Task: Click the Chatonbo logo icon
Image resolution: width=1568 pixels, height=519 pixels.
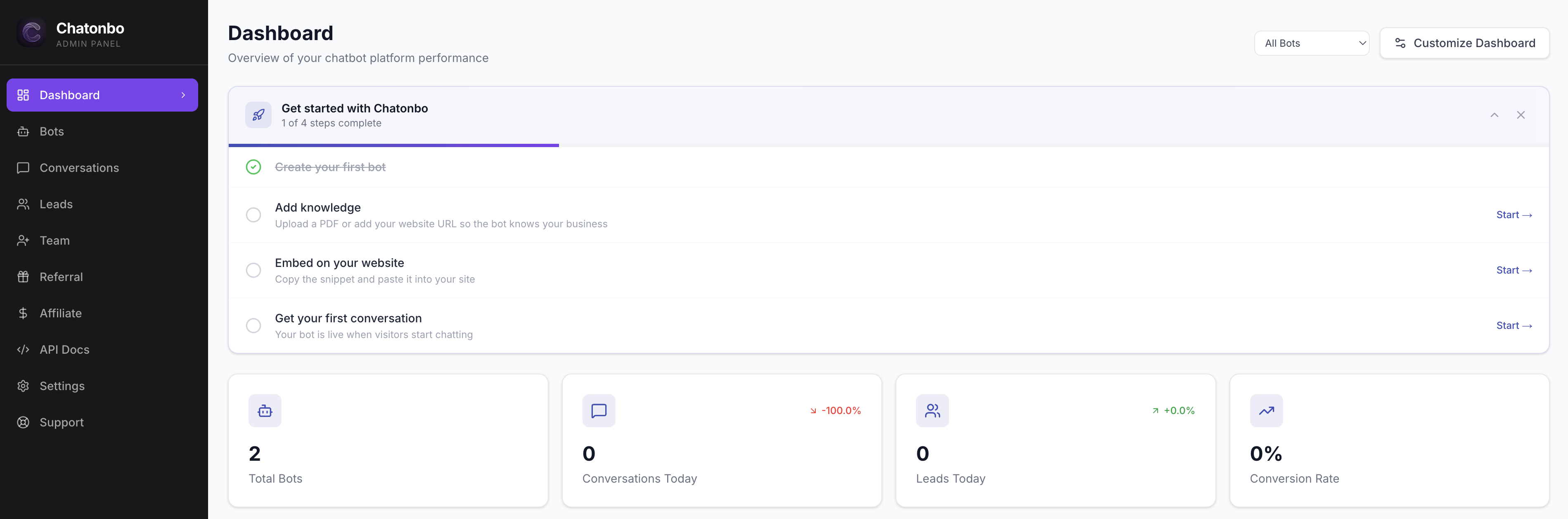Action: pos(31,32)
